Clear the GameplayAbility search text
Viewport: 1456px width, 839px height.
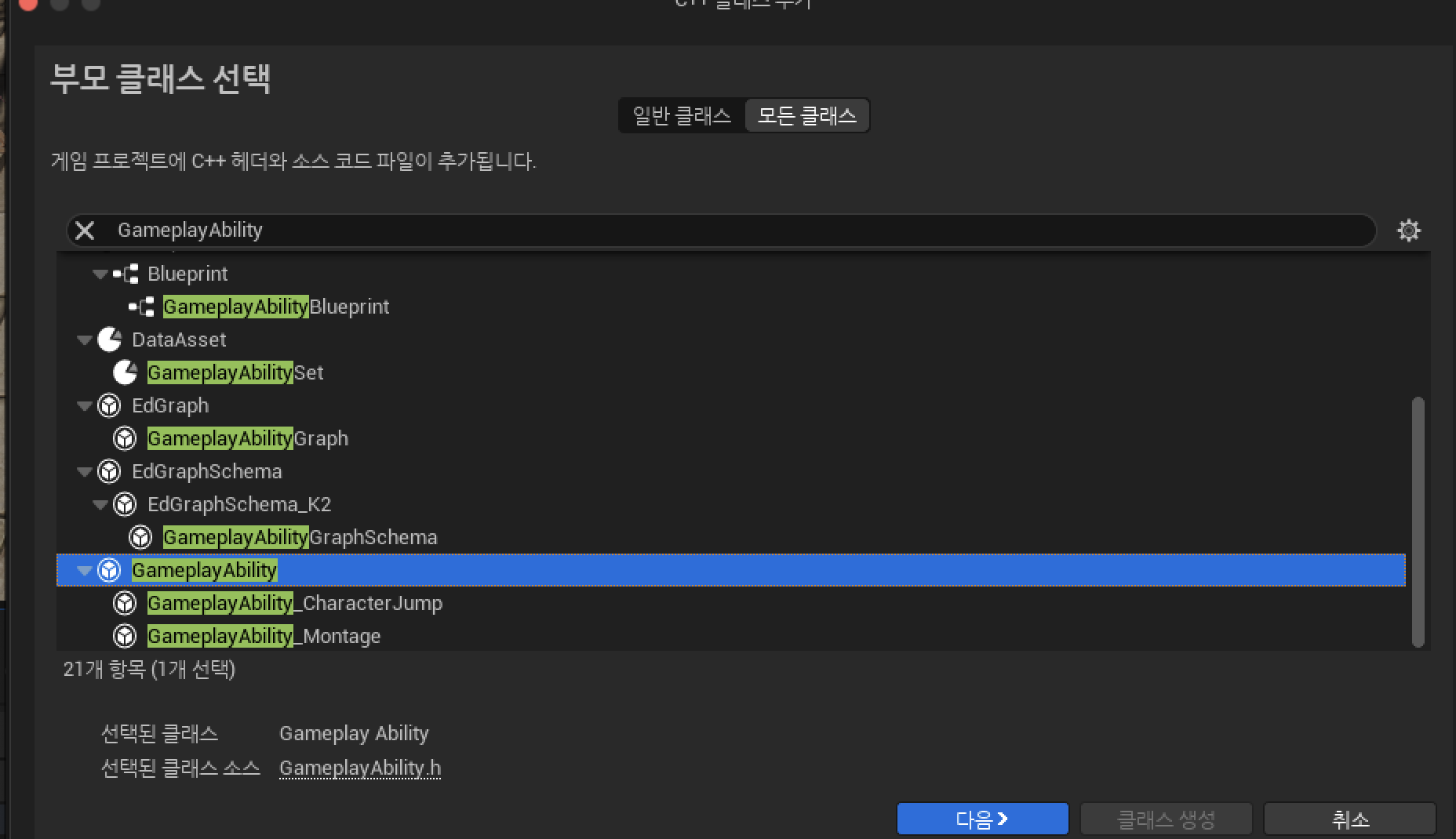85,231
